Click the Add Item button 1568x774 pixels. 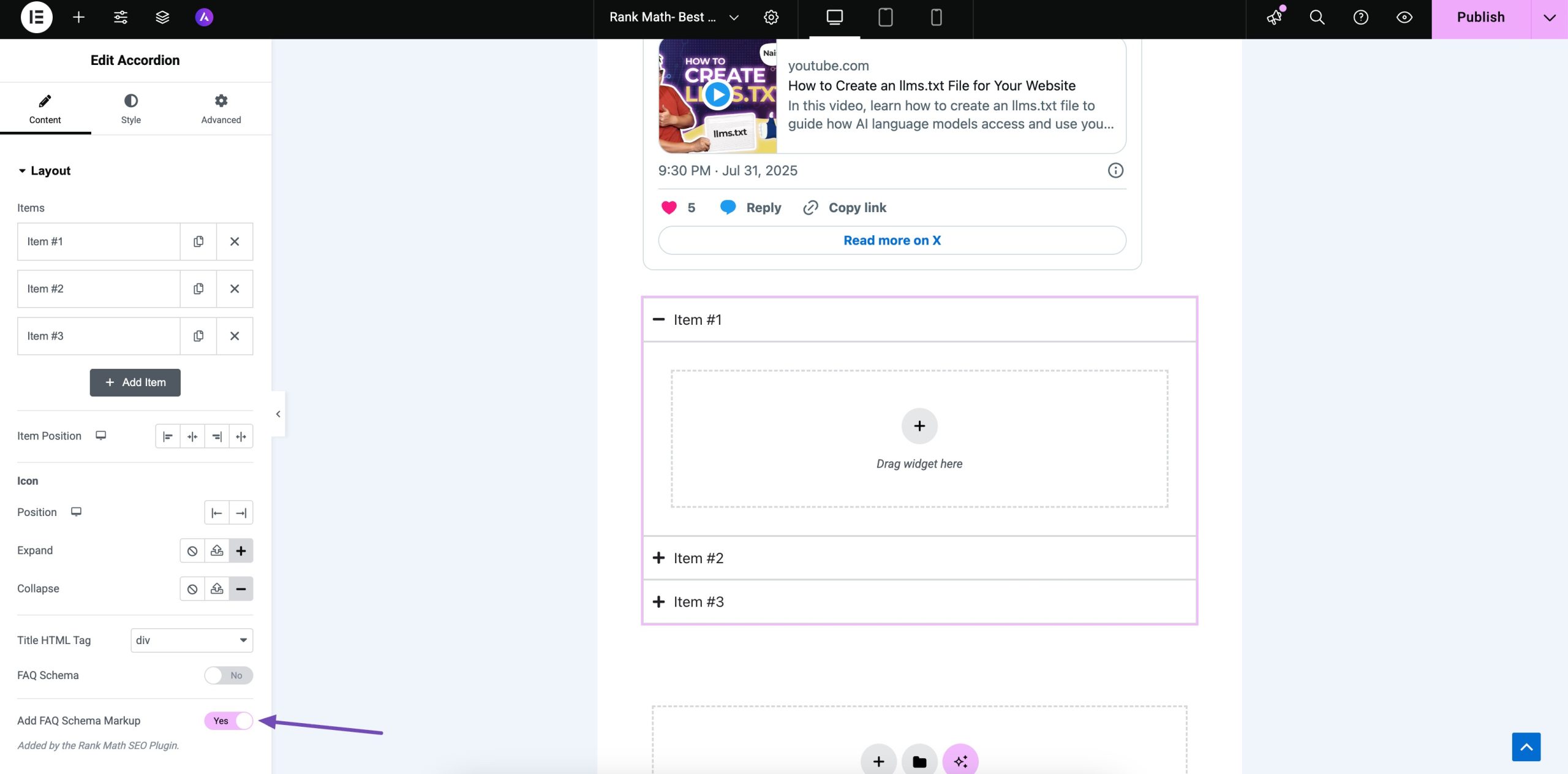tap(135, 382)
